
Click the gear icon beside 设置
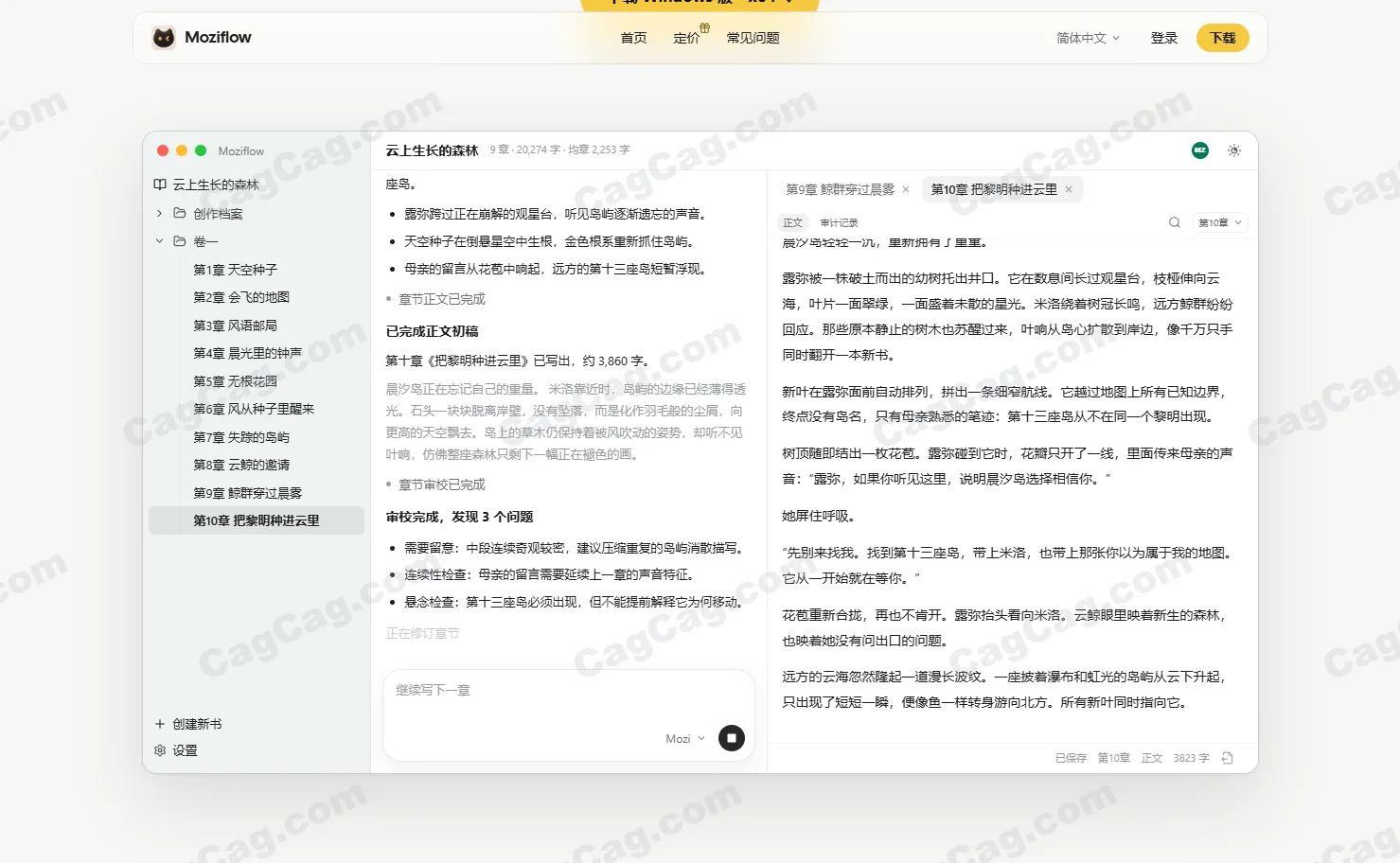point(160,750)
